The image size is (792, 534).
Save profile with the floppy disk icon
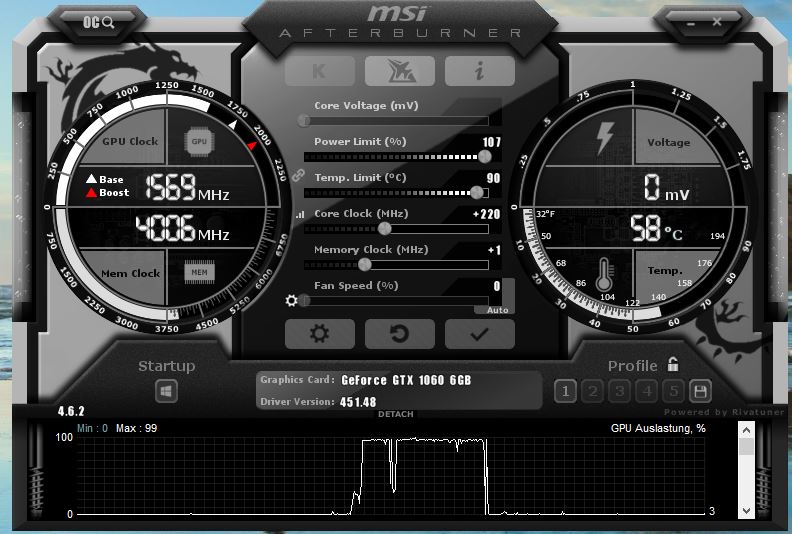click(x=700, y=391)
